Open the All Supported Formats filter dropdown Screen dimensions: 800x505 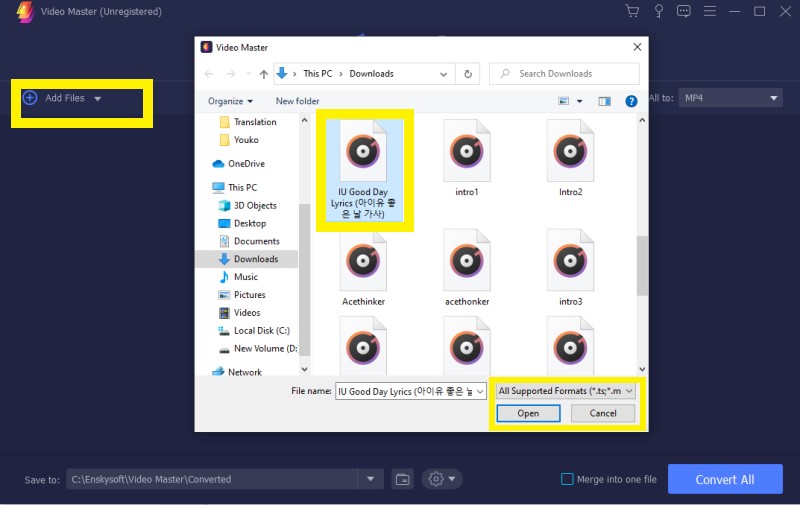coord(566,391)
